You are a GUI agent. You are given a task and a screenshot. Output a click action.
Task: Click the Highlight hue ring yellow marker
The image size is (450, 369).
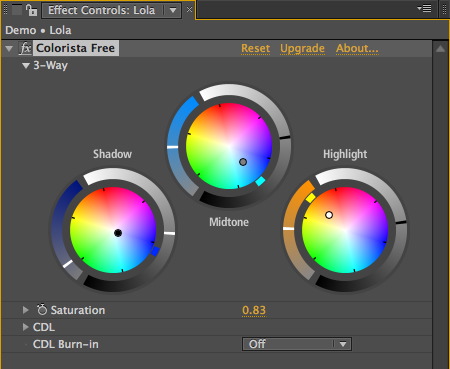click(310, 198)
